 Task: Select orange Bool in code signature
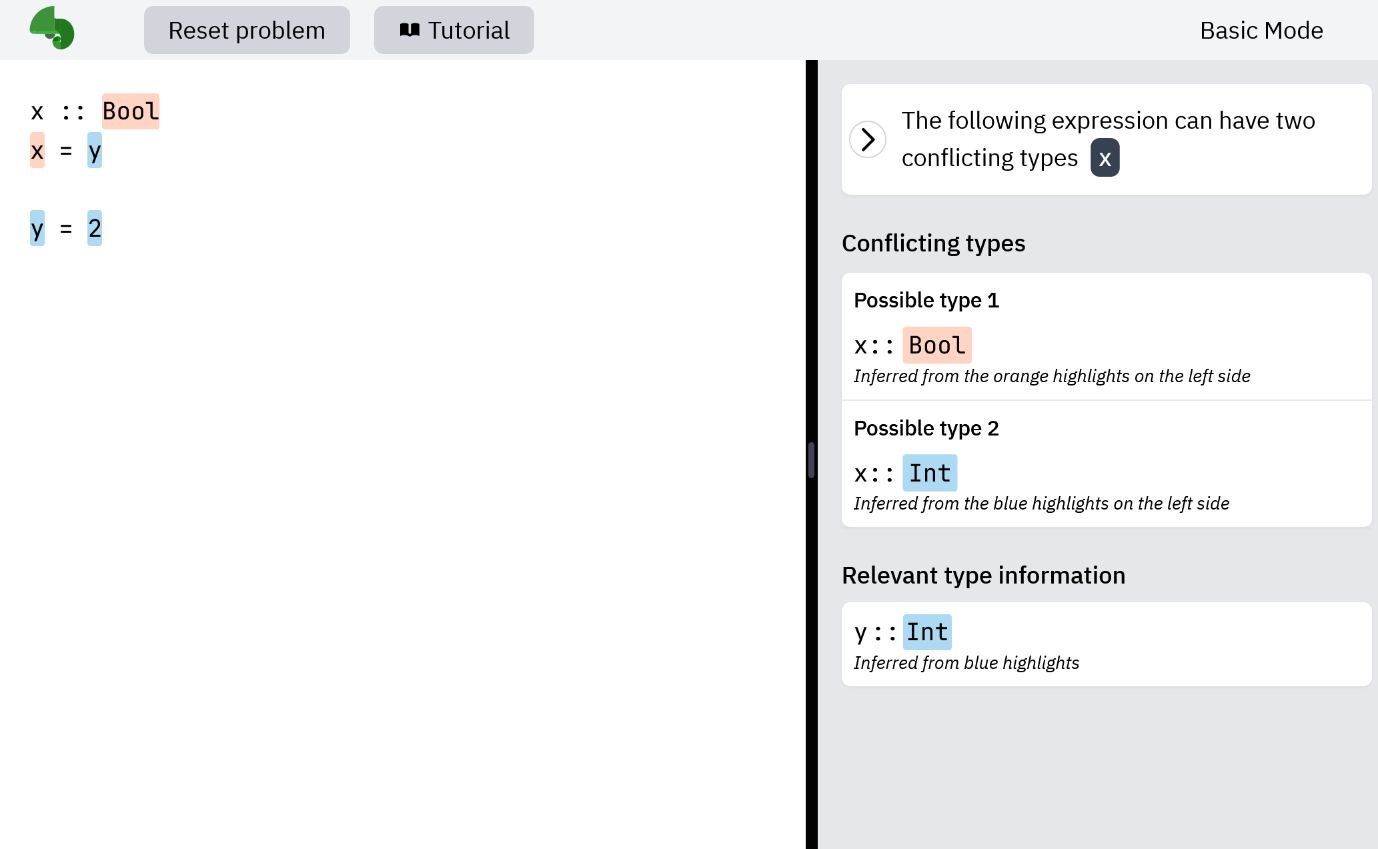131,111
